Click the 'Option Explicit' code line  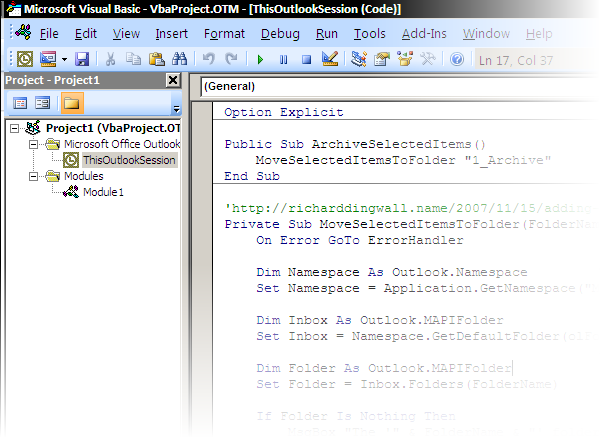coord(284,112)
